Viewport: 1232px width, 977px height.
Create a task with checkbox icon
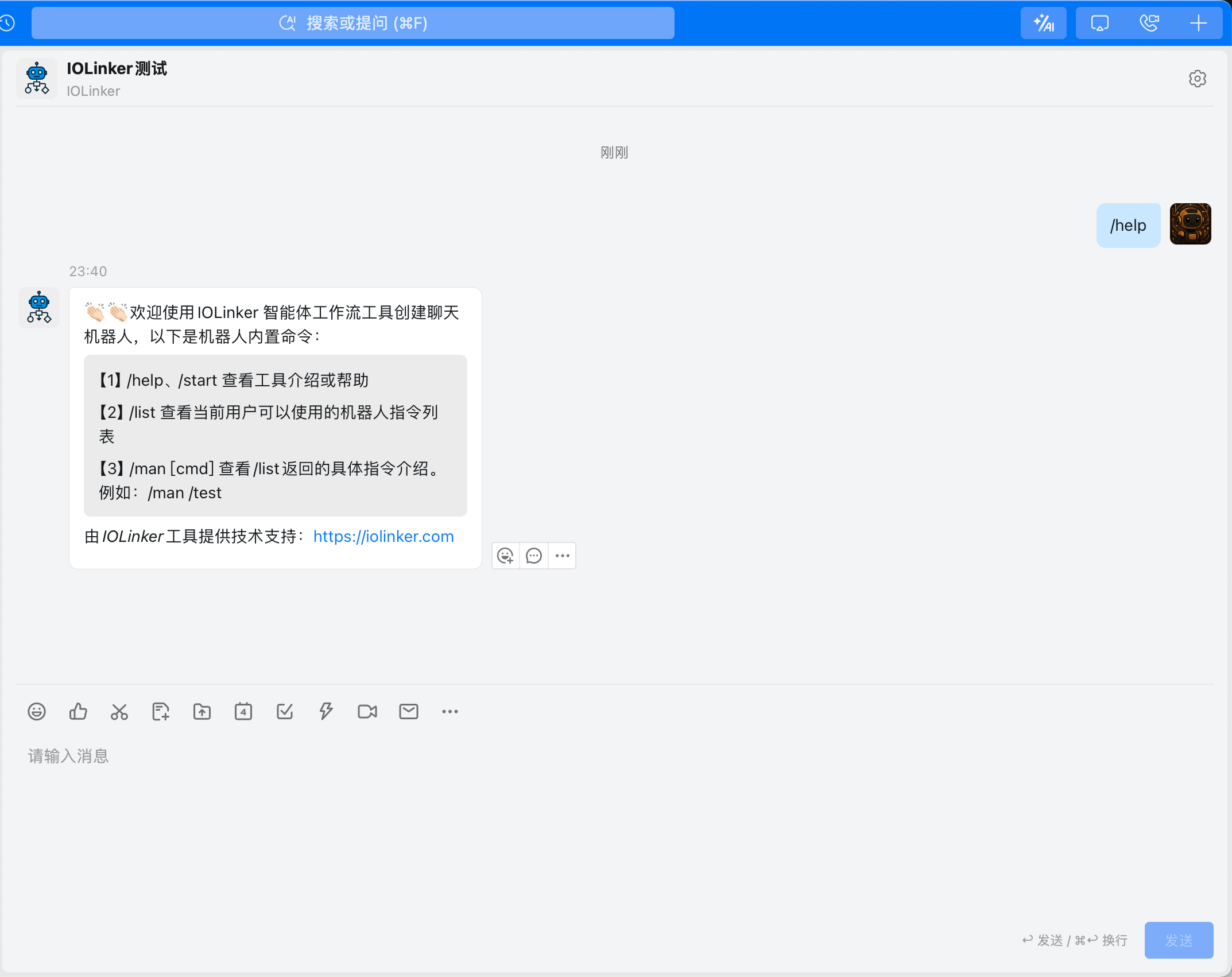pos(285,712)
